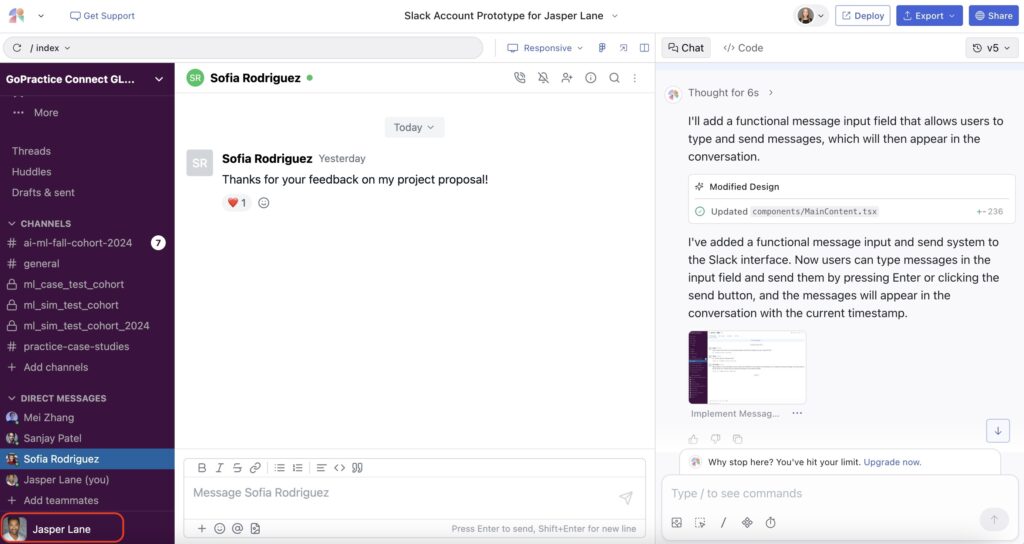This screenshot has width=1024, height=544.
Task: Click the search icon in chat header
Action: click(x=615, y=78)
